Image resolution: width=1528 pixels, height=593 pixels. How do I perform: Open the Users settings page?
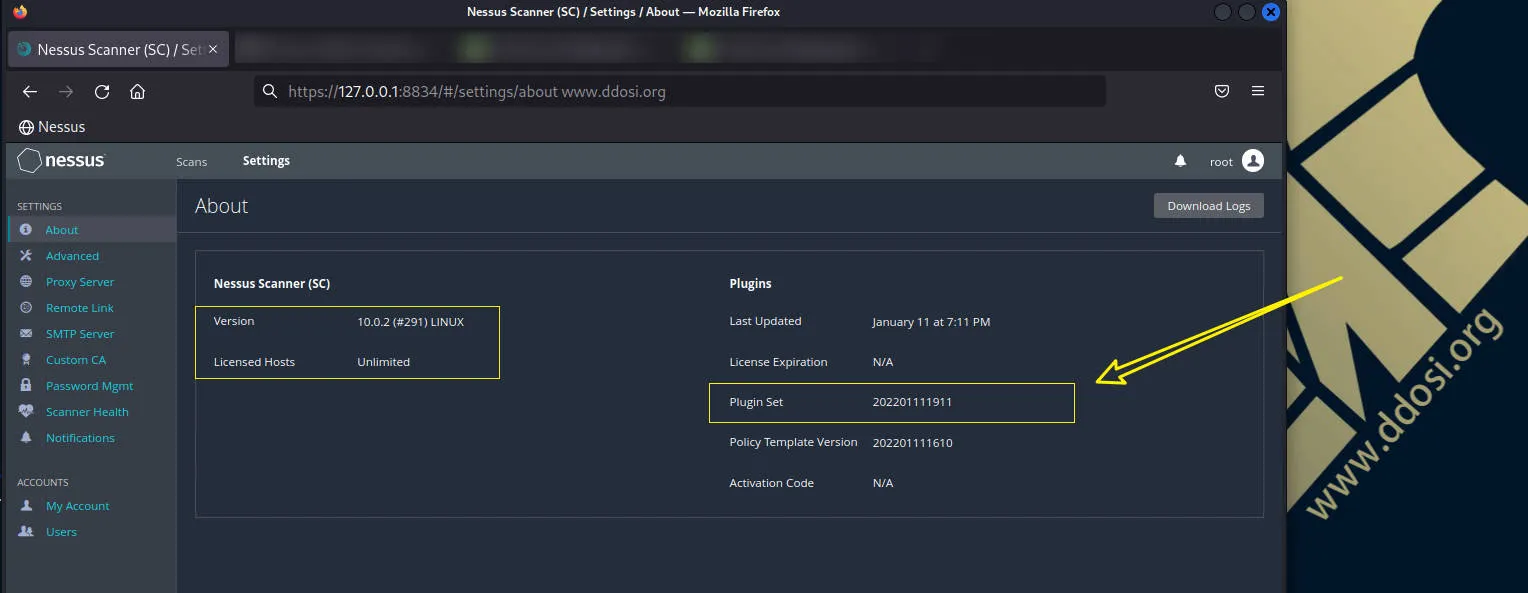point(61,531)
